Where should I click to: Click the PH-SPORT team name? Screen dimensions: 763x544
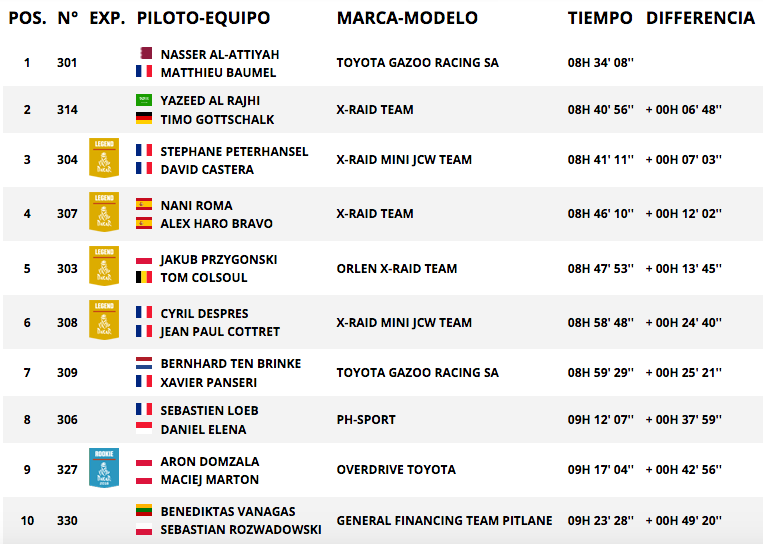366,419
